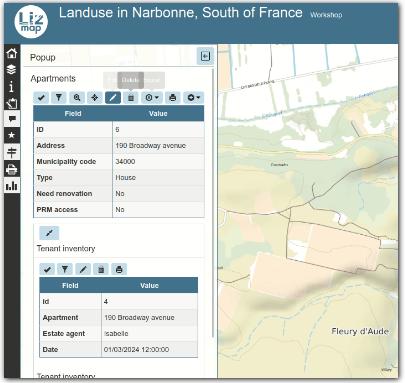Click the project title 'Landuse in Narbonne'

coord(181,13)
